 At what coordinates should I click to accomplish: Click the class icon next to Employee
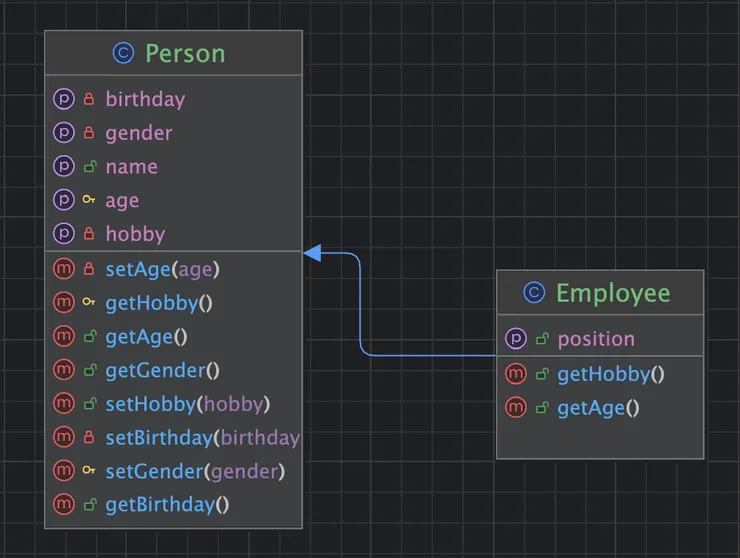(x=535, y=293)
